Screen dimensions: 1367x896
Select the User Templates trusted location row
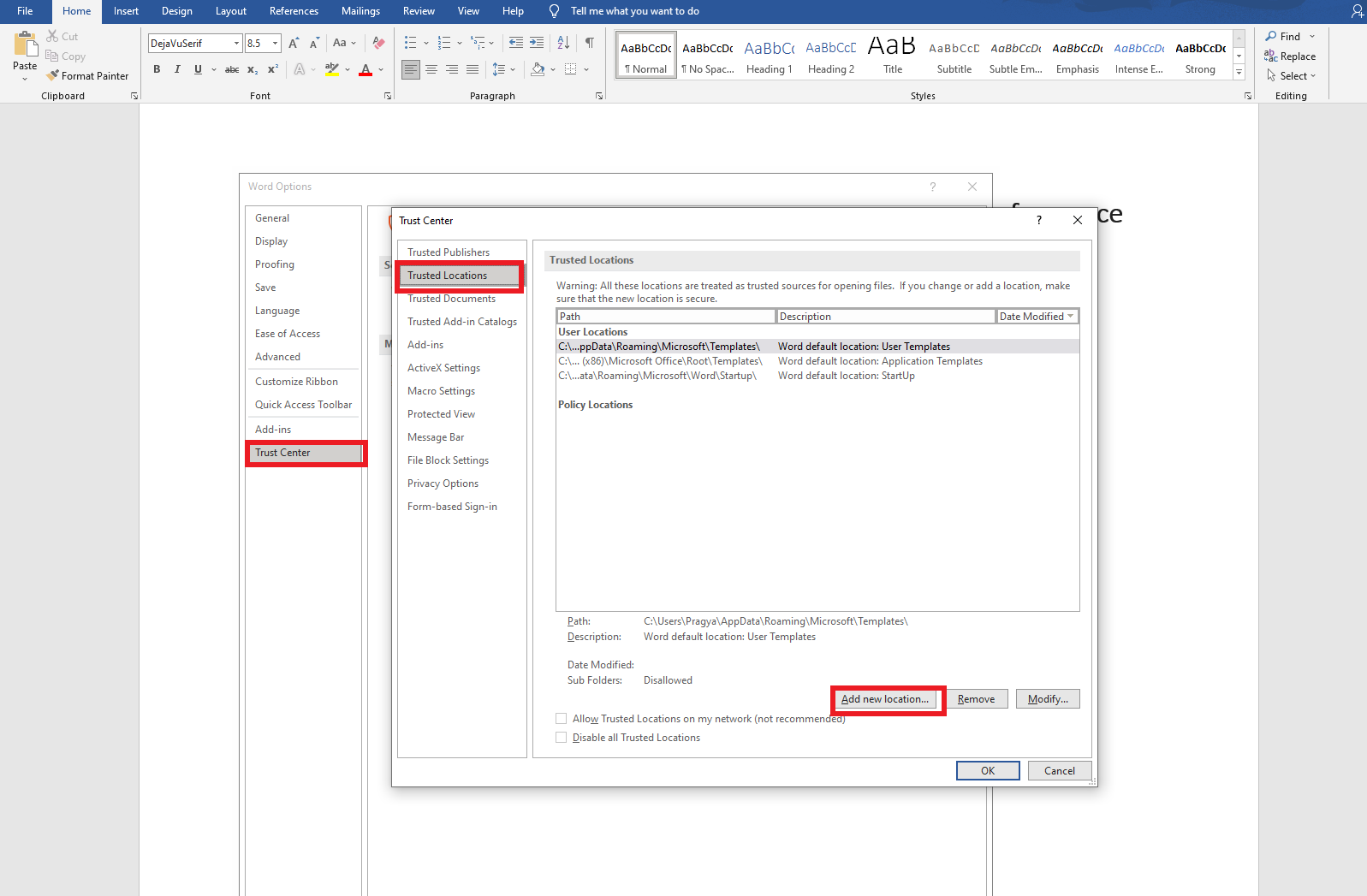pos(817,347)
